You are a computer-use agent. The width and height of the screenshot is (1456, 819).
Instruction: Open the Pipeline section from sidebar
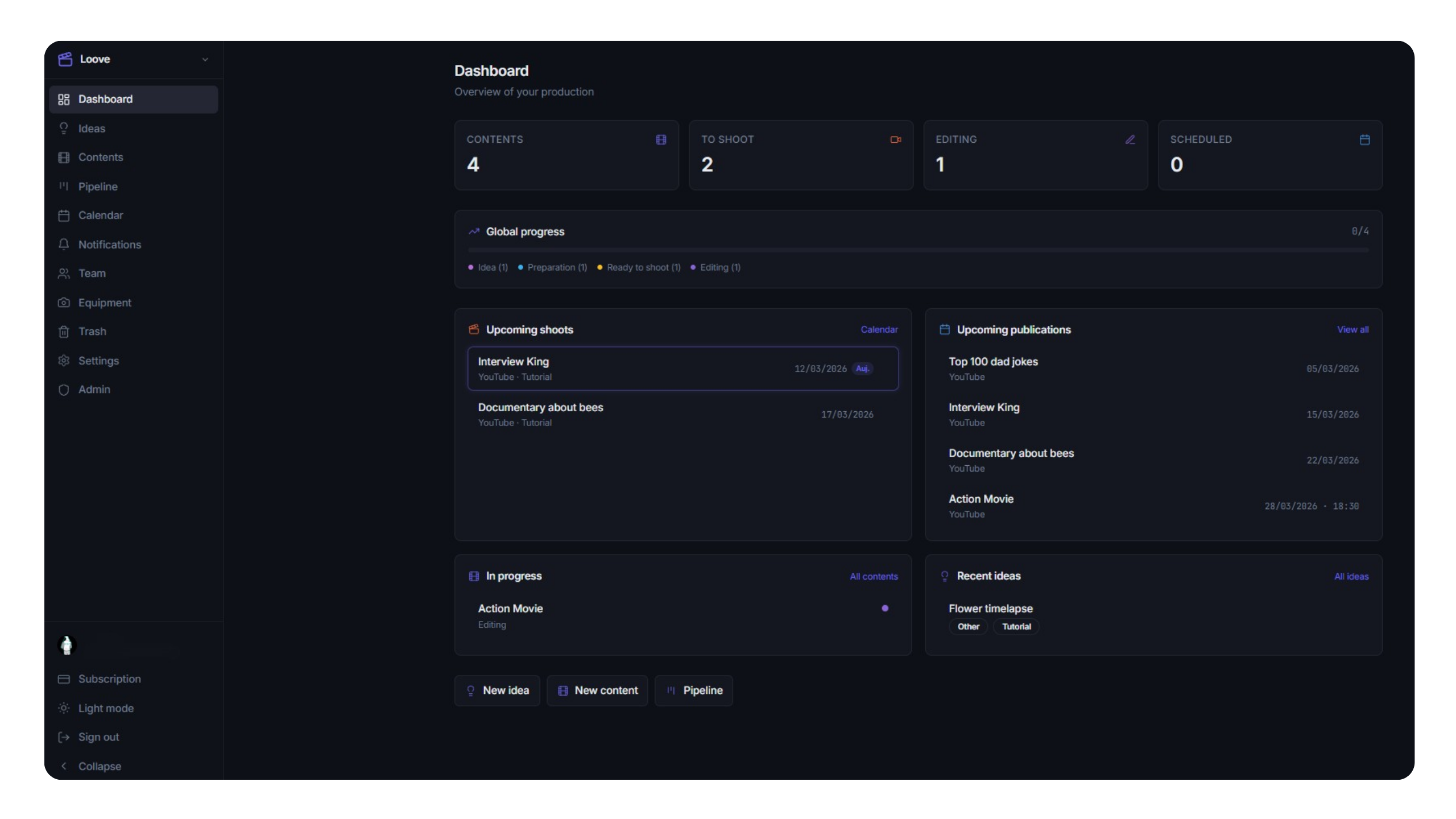tap(98, 186)
